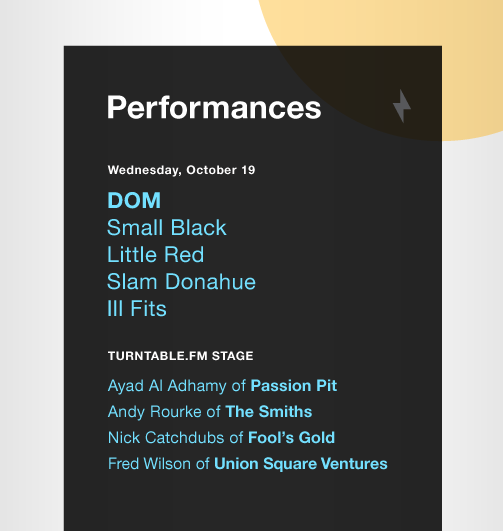
Task: Click the word Black in Small Black
Action: 198,227
